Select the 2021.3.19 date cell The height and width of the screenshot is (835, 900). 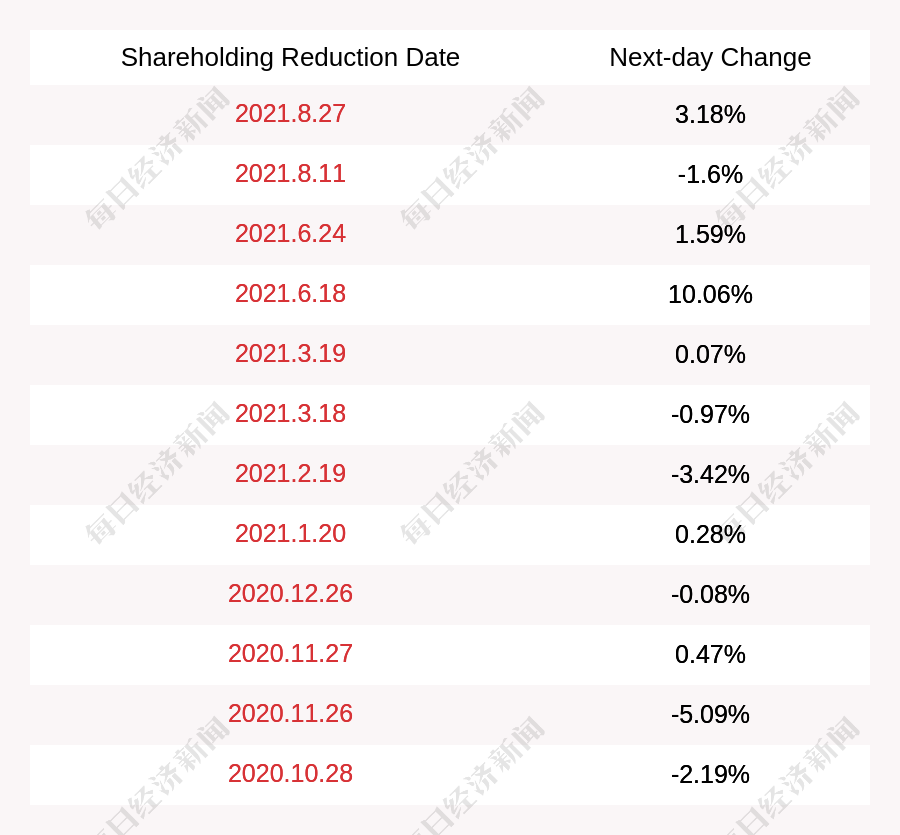290,354
